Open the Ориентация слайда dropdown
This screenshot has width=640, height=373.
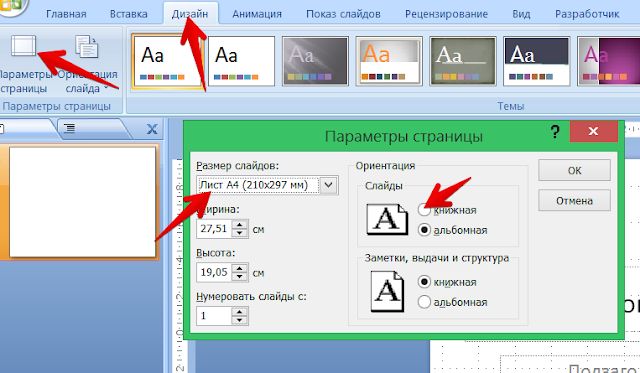pyautogui.click(x=87, y=64)
